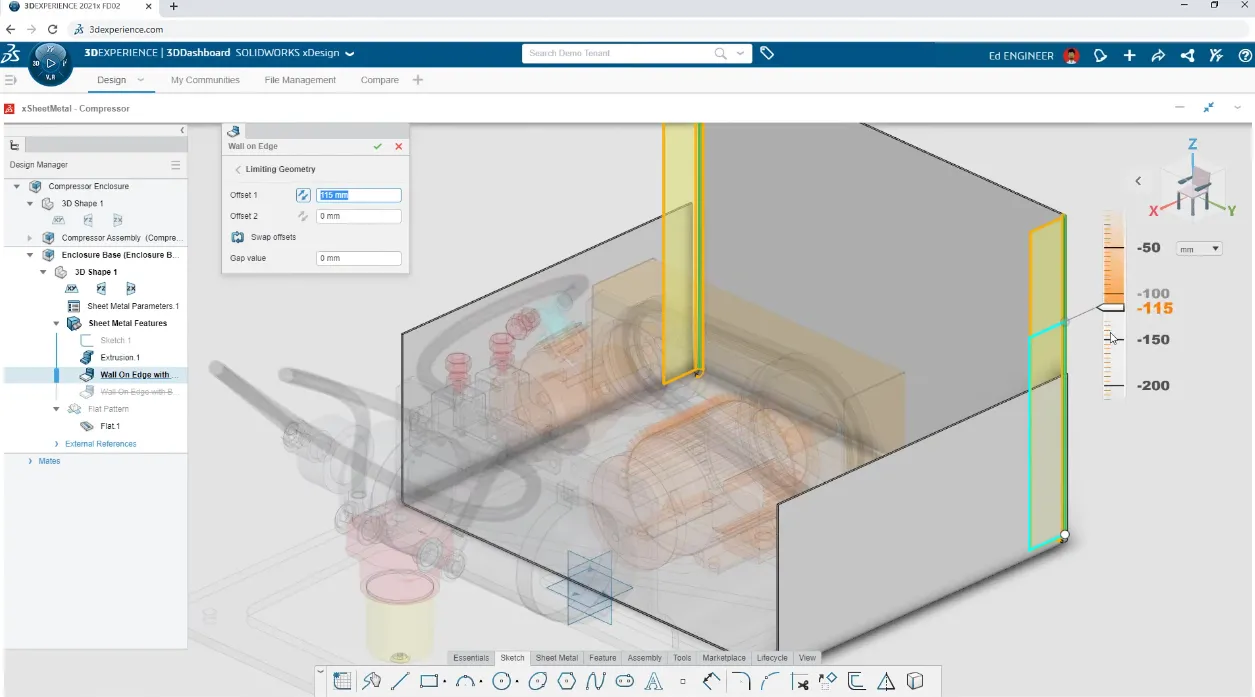Open the Sketch Text tool
1255x697 pixels.
653,681
